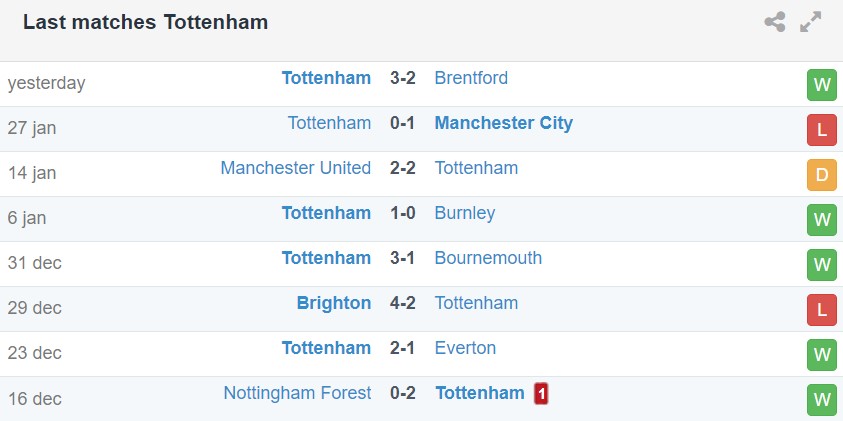This screenshot has height=421, width=843.
Task: Open the Nottingham Forest team link
Action: (297, 393)
